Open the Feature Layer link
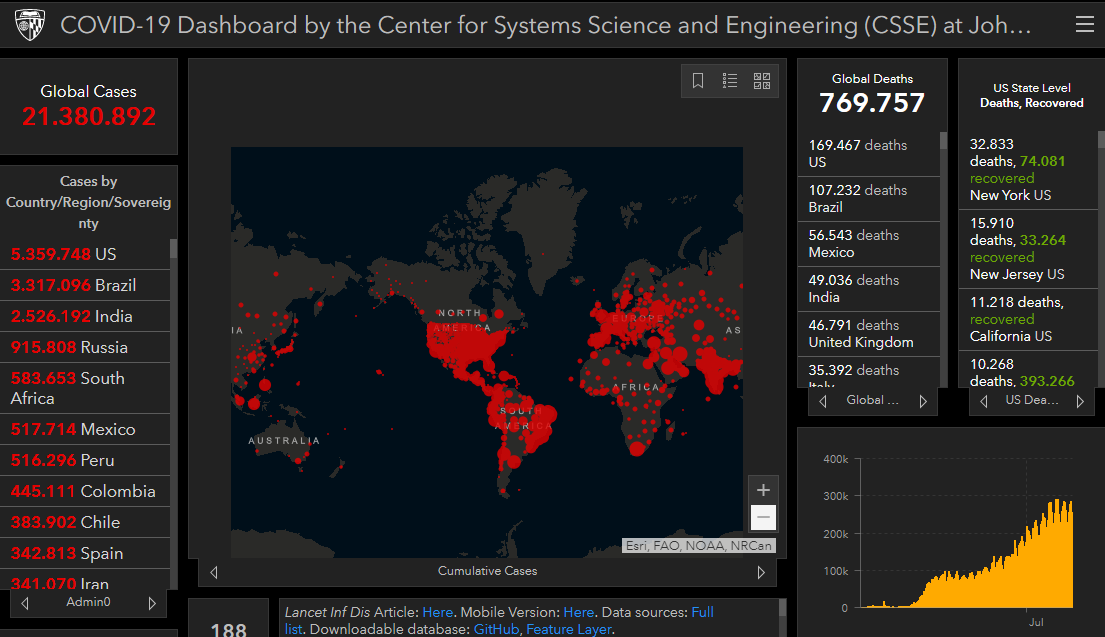This screenshot has width=1105, height=637. click(x=569, y=629)
